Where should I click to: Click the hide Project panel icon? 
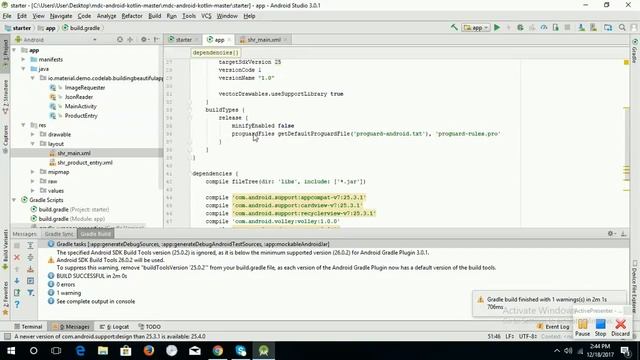point(157,40)
